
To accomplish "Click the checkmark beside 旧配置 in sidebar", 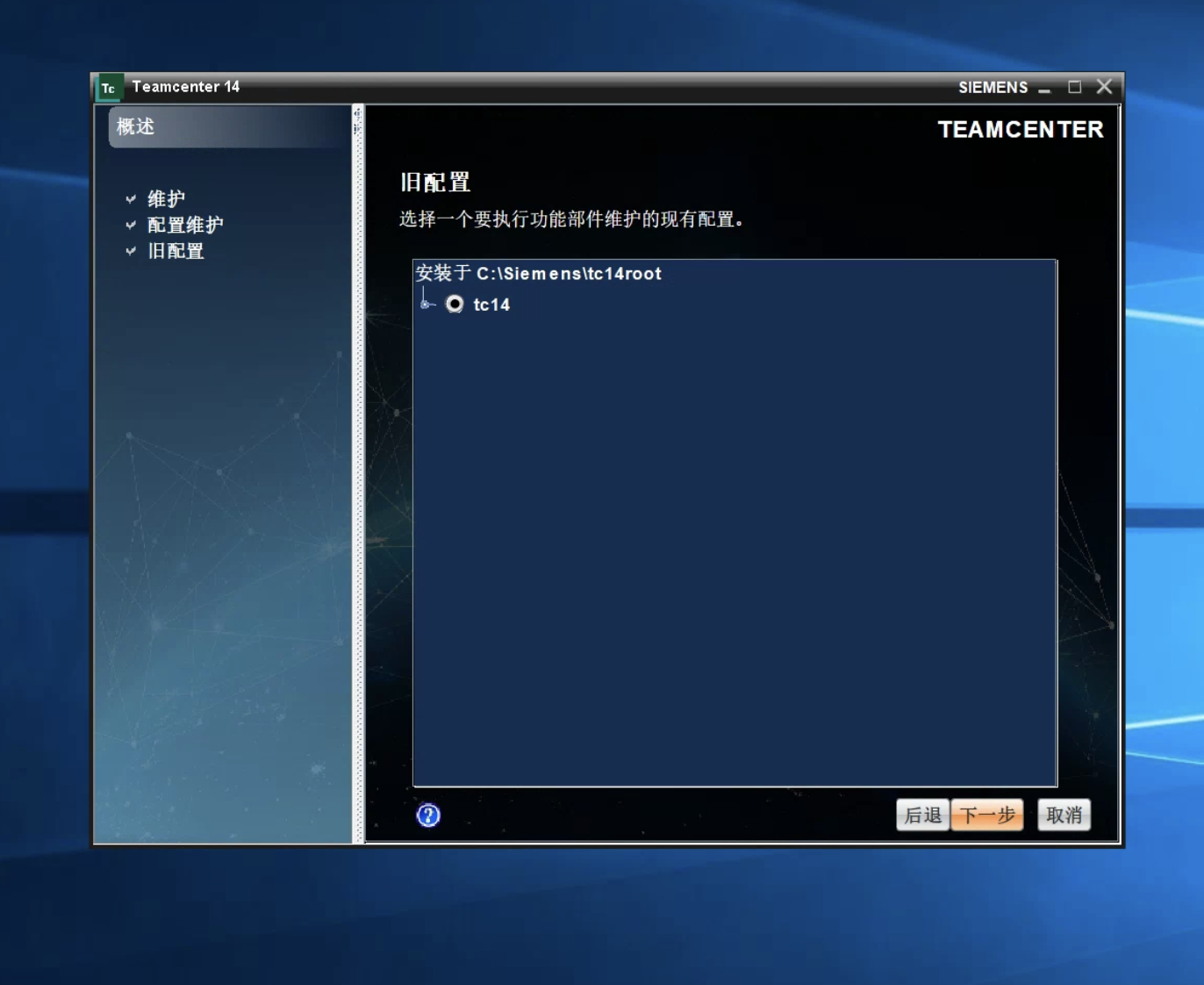I will coord(131,251).
